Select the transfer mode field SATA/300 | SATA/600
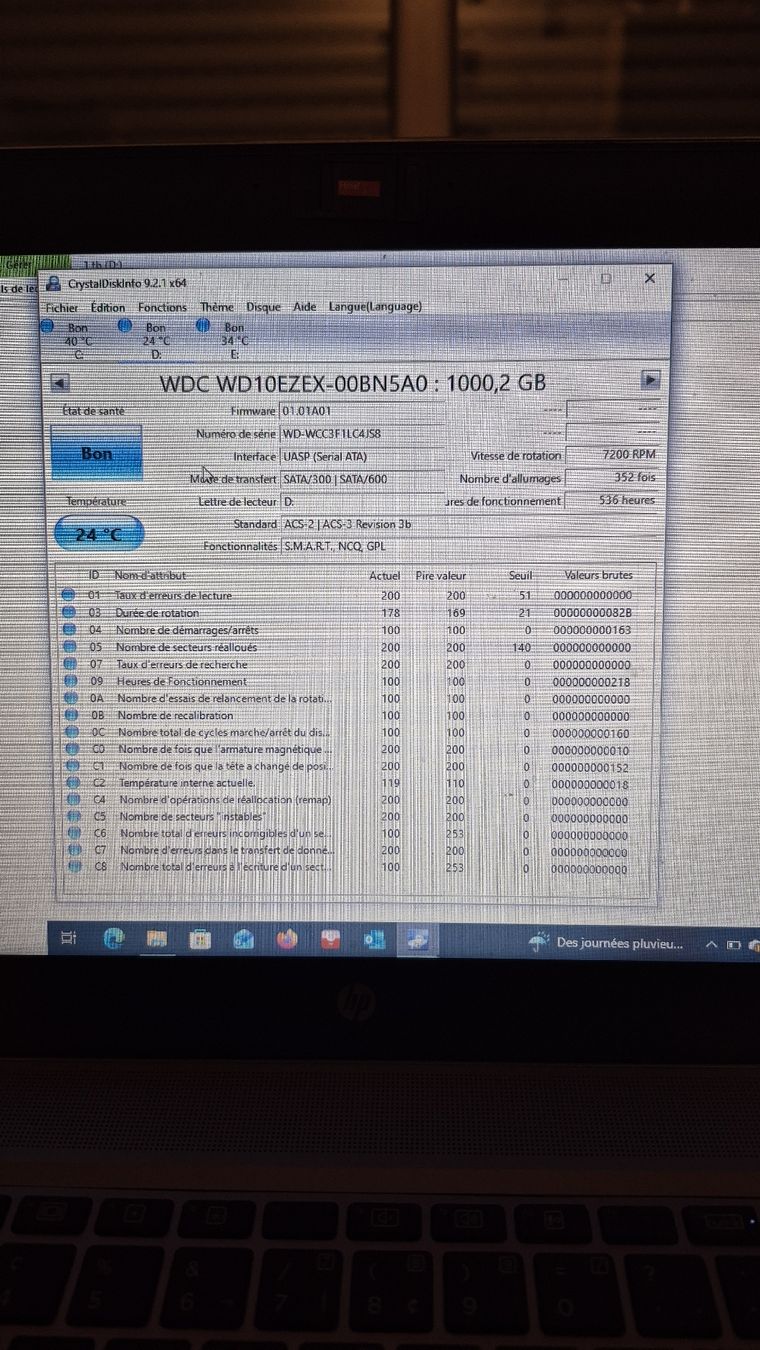The image size is (760, 1350). point(362,479)
